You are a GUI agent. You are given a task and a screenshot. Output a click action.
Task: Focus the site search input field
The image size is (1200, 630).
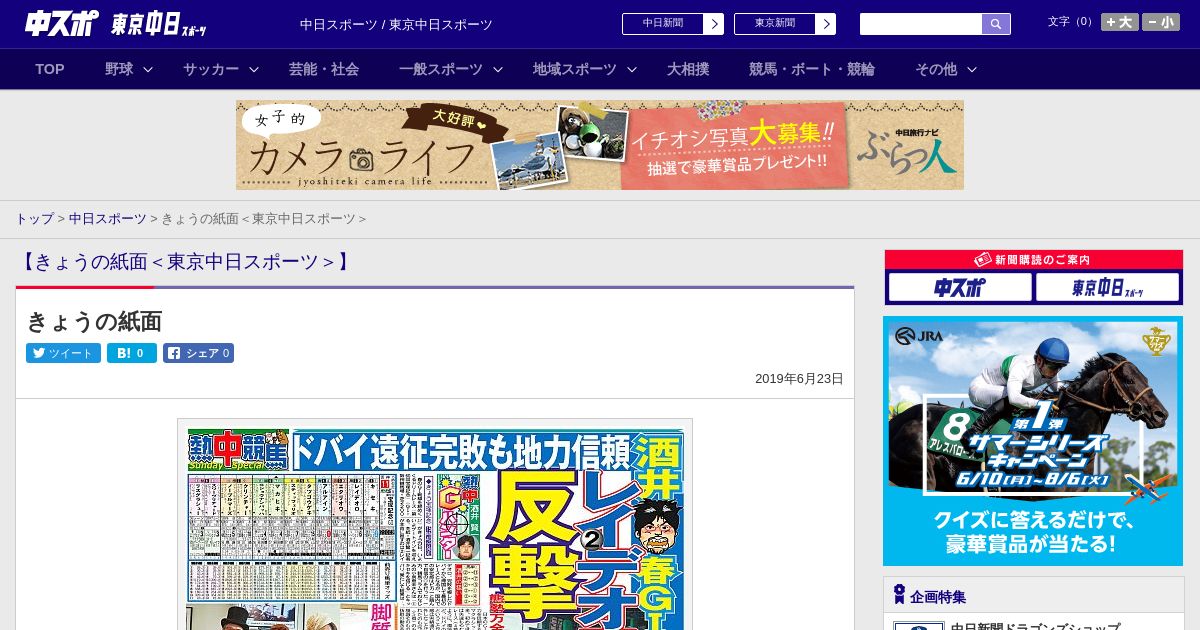[x=921, y=24]
